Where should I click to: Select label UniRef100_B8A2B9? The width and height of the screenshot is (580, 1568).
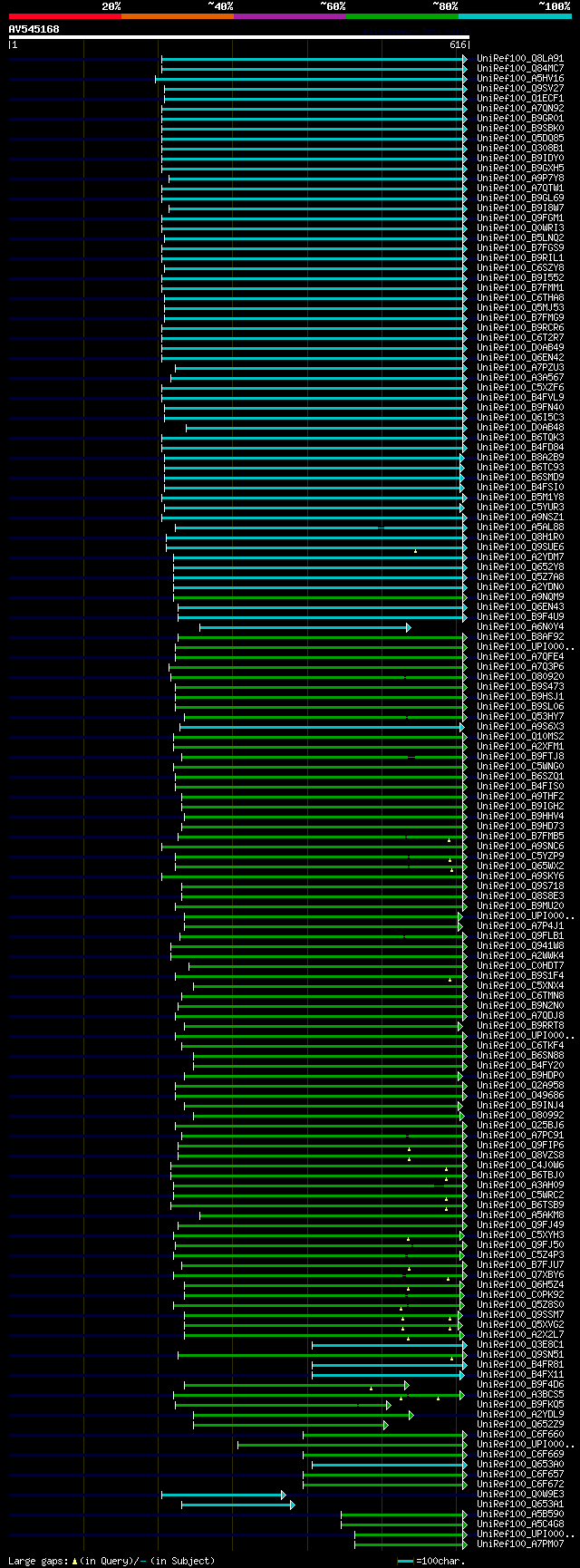point(520,457)
